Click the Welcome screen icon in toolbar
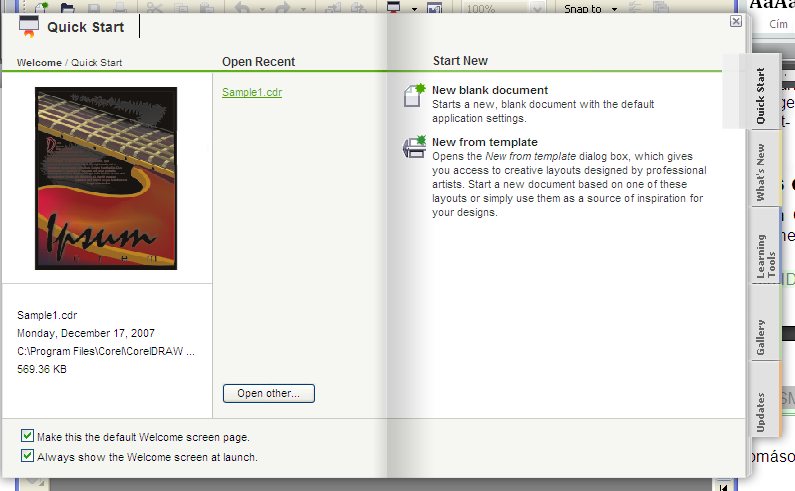Image resolution: width=795 pixels, height=491 pixels. 435,8
